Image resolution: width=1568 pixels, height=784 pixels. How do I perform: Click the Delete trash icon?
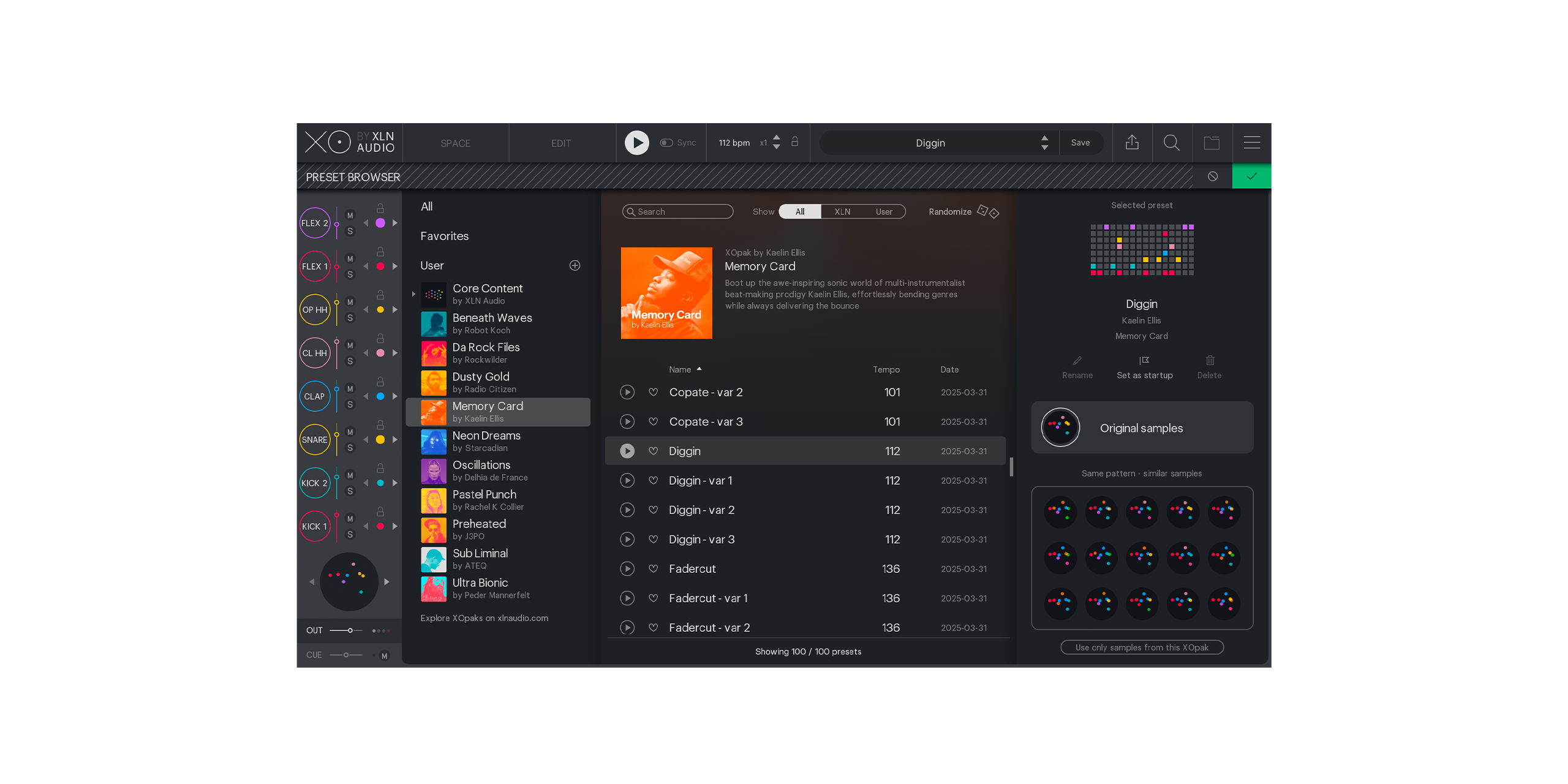point(1210,361)
